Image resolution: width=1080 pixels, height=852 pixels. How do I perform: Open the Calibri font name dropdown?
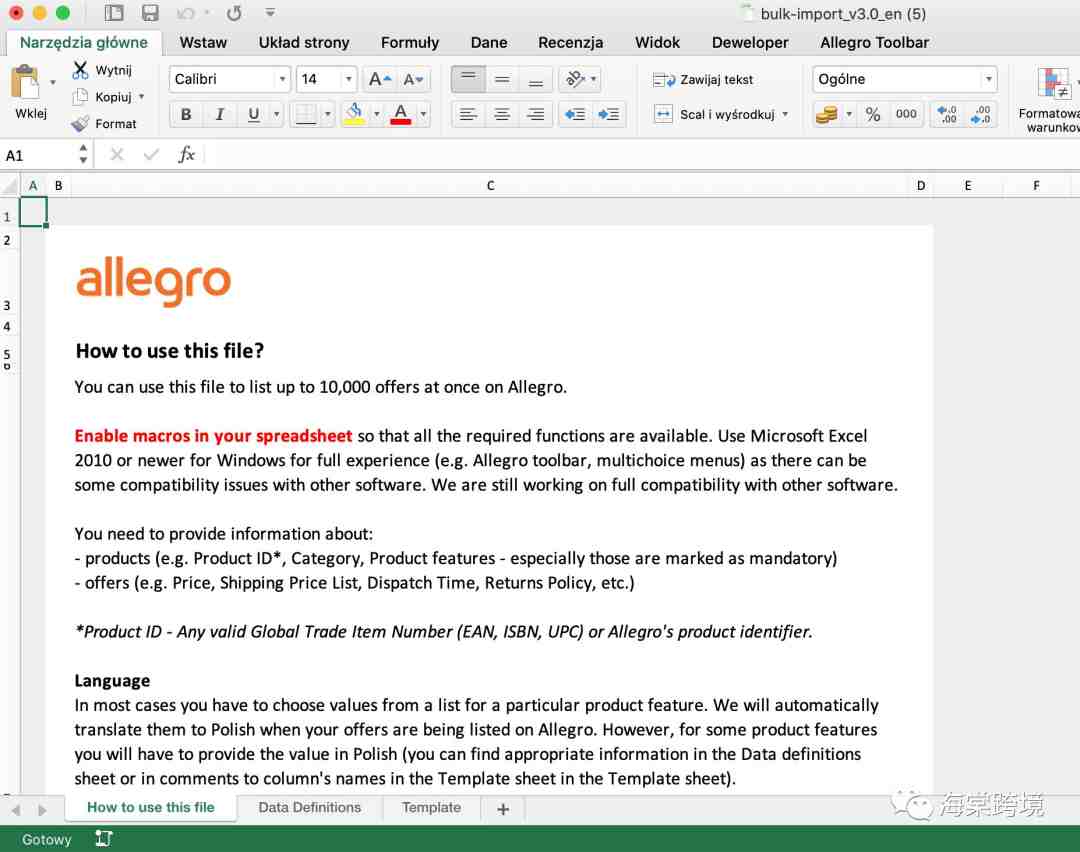pyautogui.click(x=282, y=79)
